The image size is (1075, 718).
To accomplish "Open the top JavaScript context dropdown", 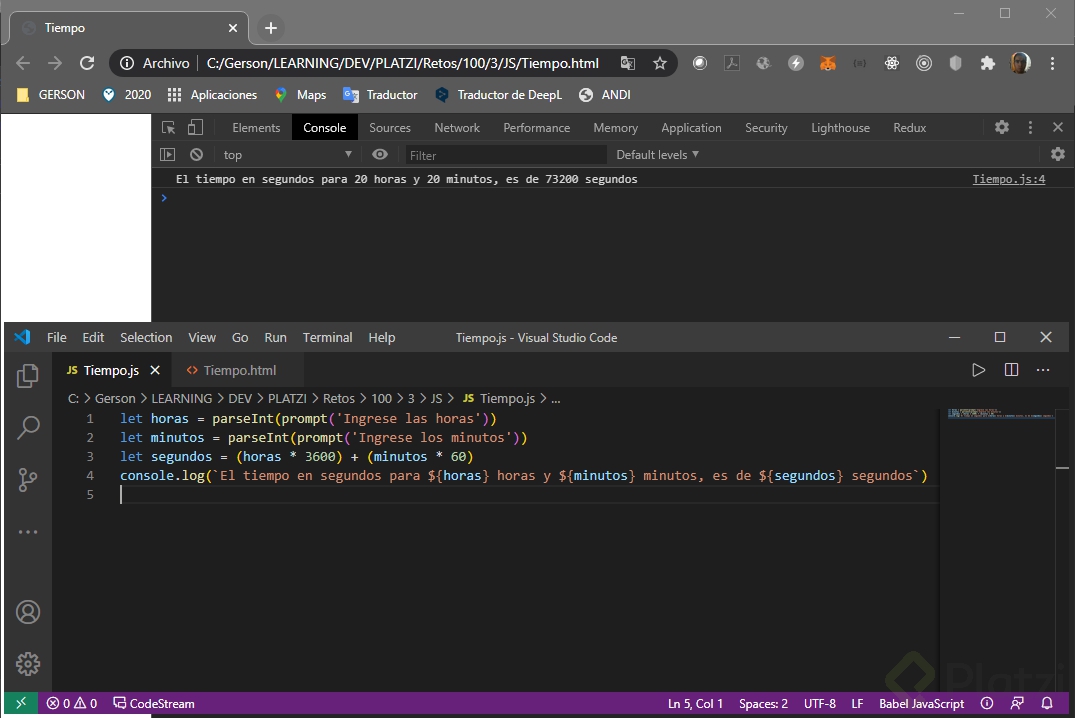I will [x=287, y=155].
